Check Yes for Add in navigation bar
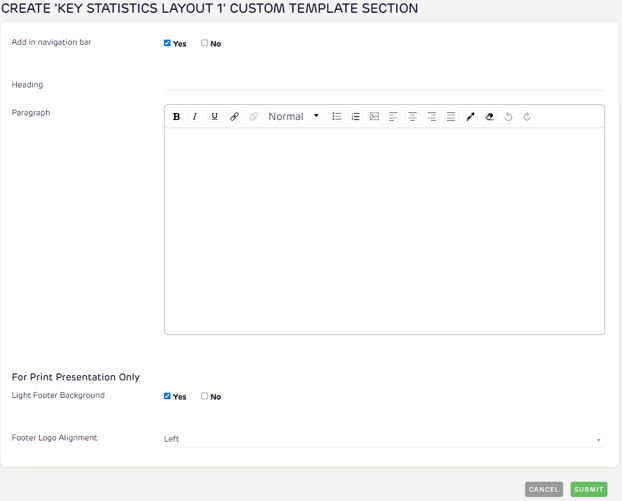Image resolution: width=622 pixels, height=501 pixels. 168,43
